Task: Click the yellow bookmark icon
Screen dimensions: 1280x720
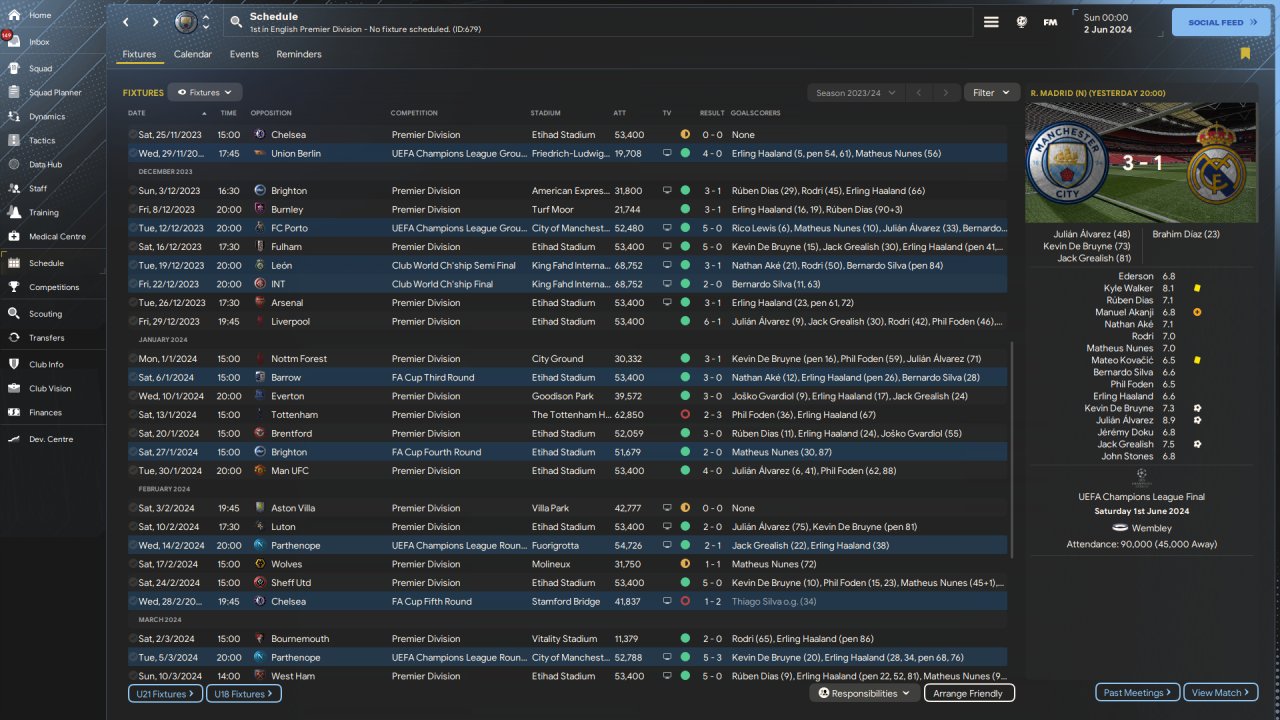Action: point(1245,53)
